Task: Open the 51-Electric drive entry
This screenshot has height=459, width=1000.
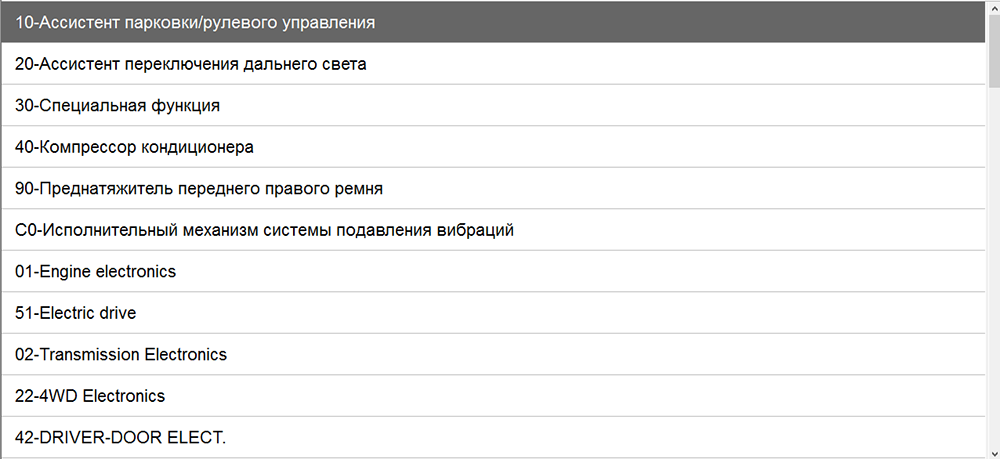Action: click(76, 313)
